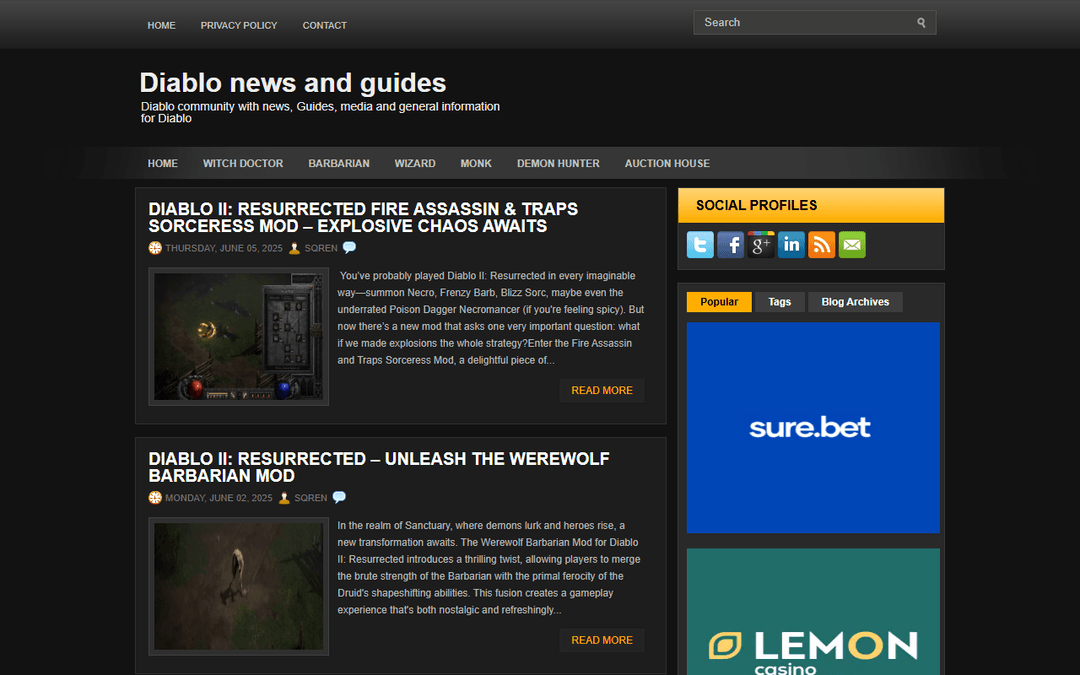Open the Google Plus profile icon

pos(760,245)
